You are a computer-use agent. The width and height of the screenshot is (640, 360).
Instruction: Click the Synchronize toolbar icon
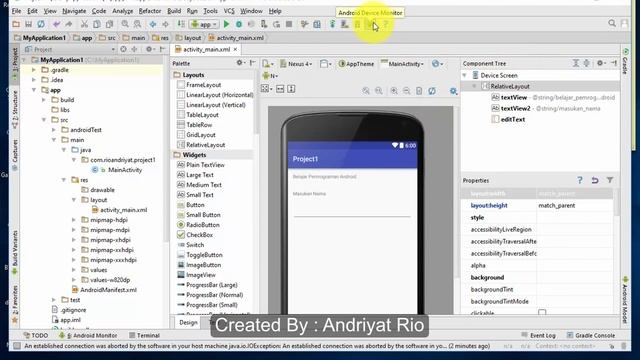pos(41,24)
